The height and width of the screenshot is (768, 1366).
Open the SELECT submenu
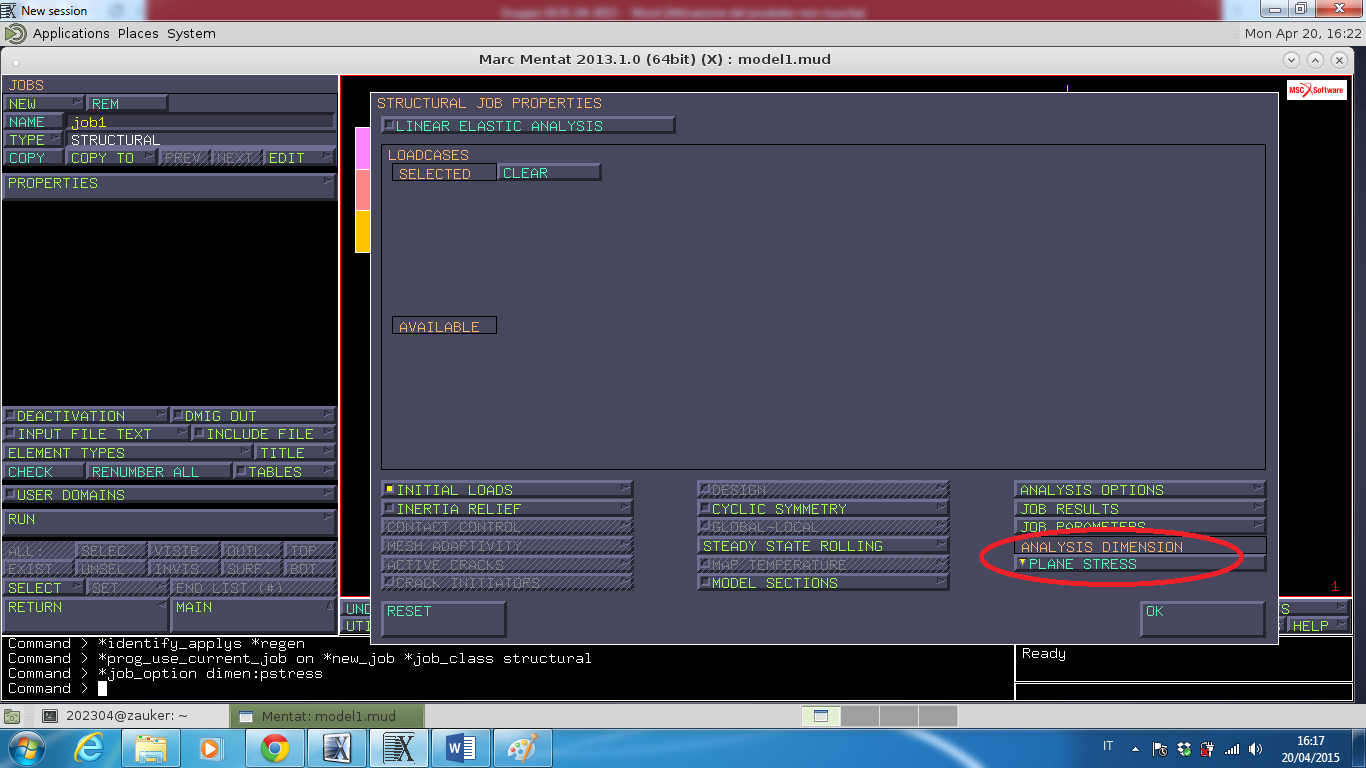[43, 588]
